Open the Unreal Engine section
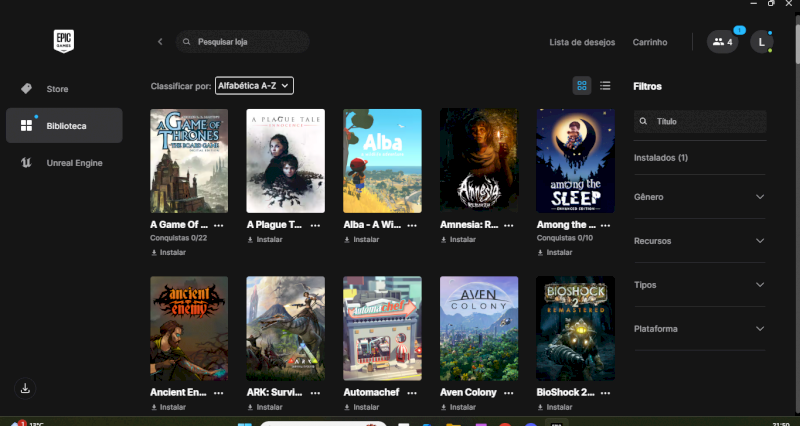This screenshot has width=800, height=426. coord(64,163)
